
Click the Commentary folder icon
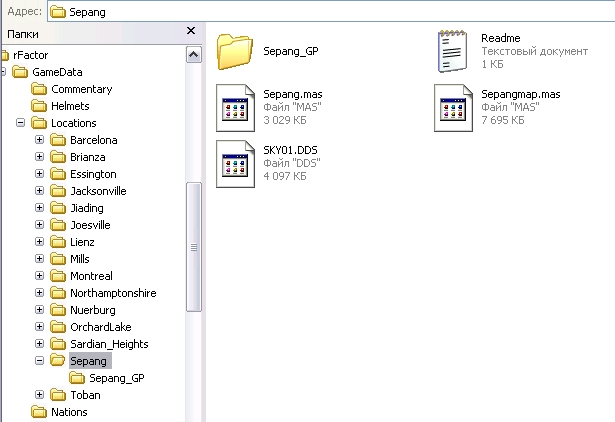point(39,89)
